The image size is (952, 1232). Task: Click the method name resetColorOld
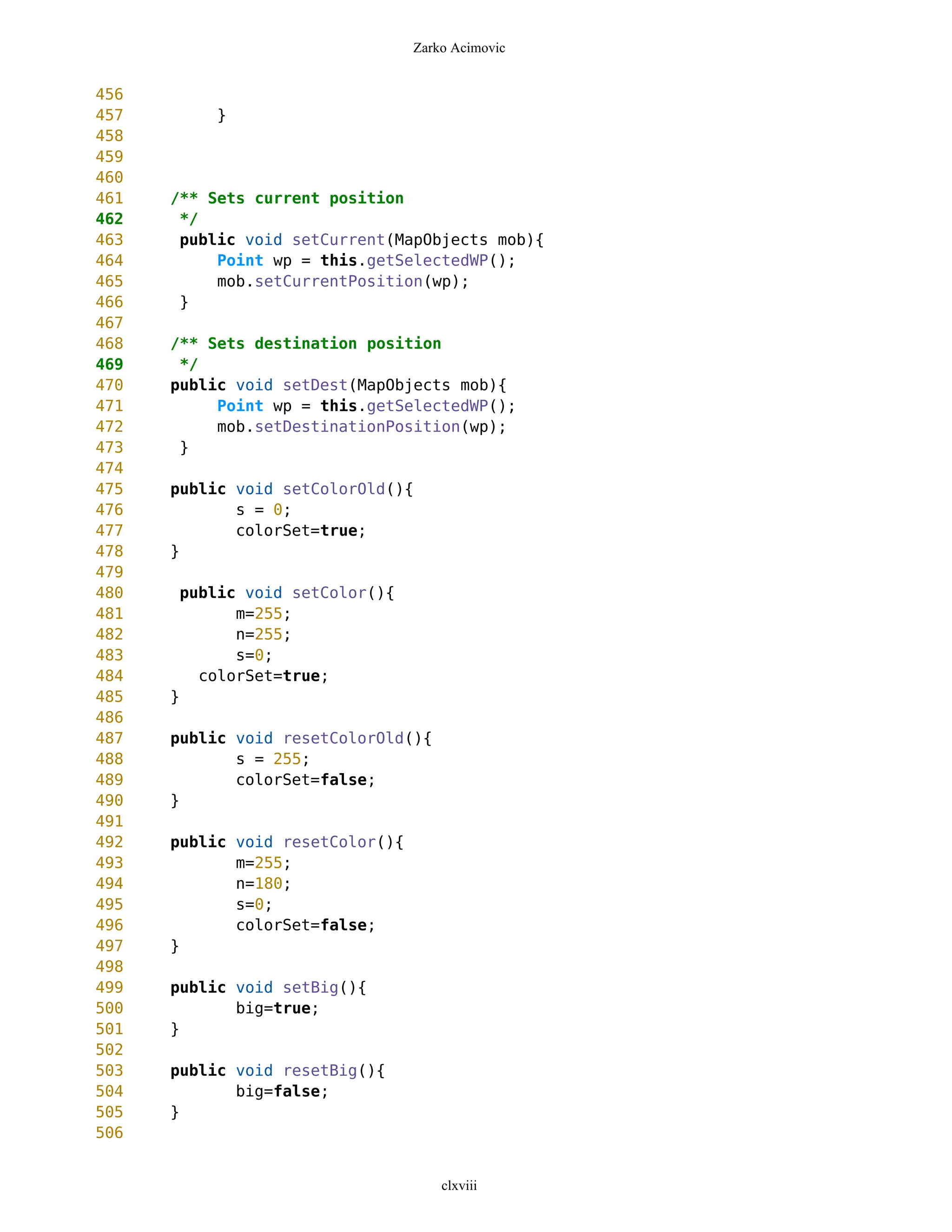[x=344, y=738]
